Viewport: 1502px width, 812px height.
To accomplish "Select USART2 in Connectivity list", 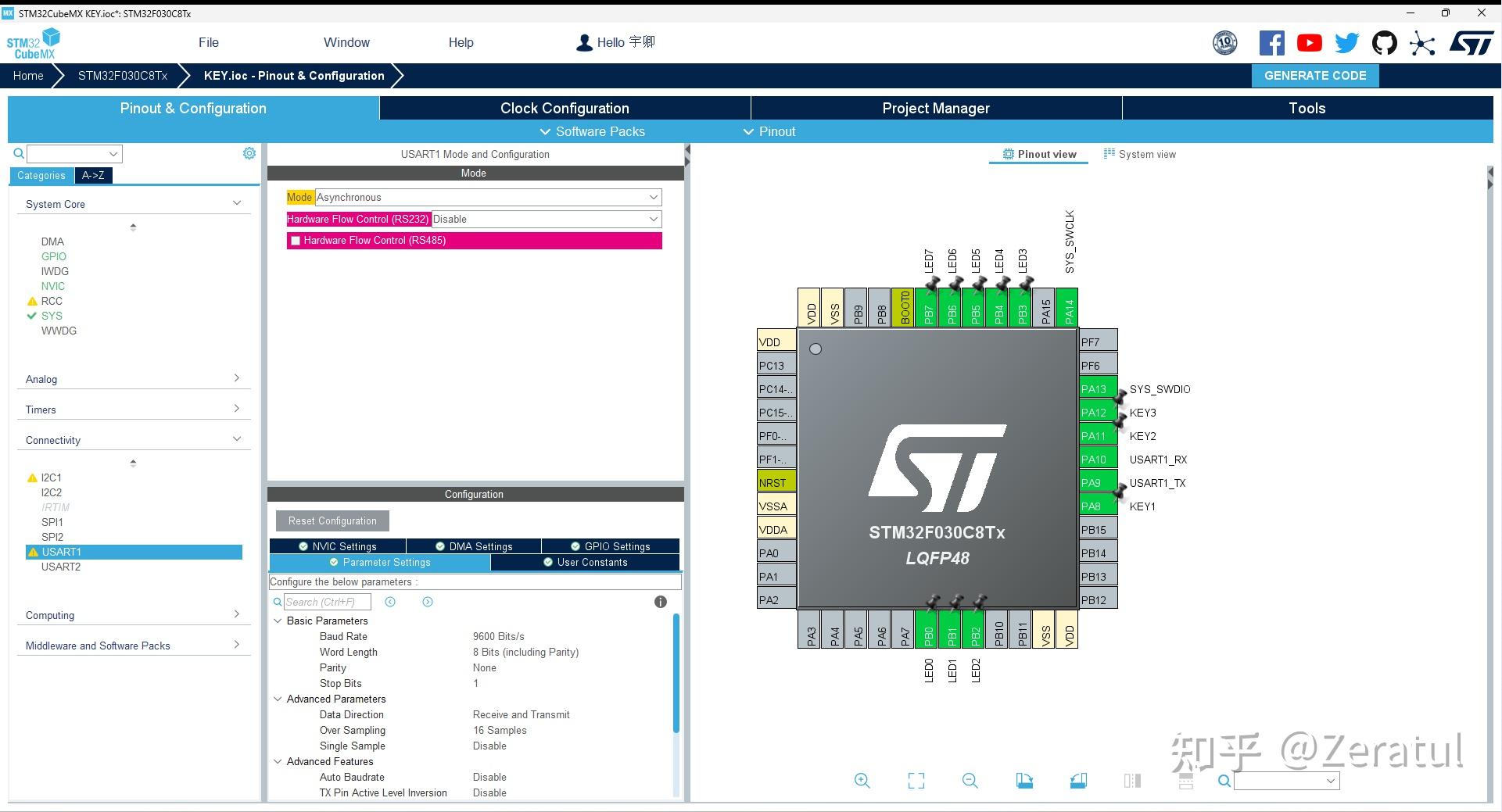I will tap(61, 567).
